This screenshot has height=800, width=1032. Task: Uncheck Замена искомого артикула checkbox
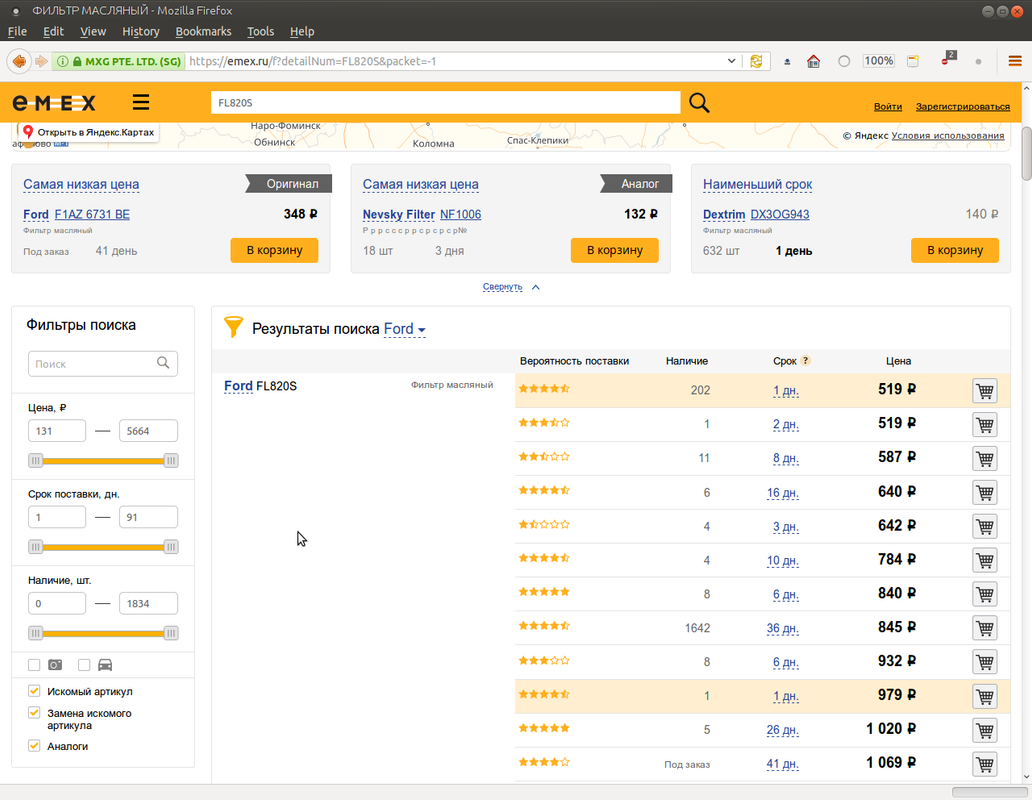click(34, 712)
